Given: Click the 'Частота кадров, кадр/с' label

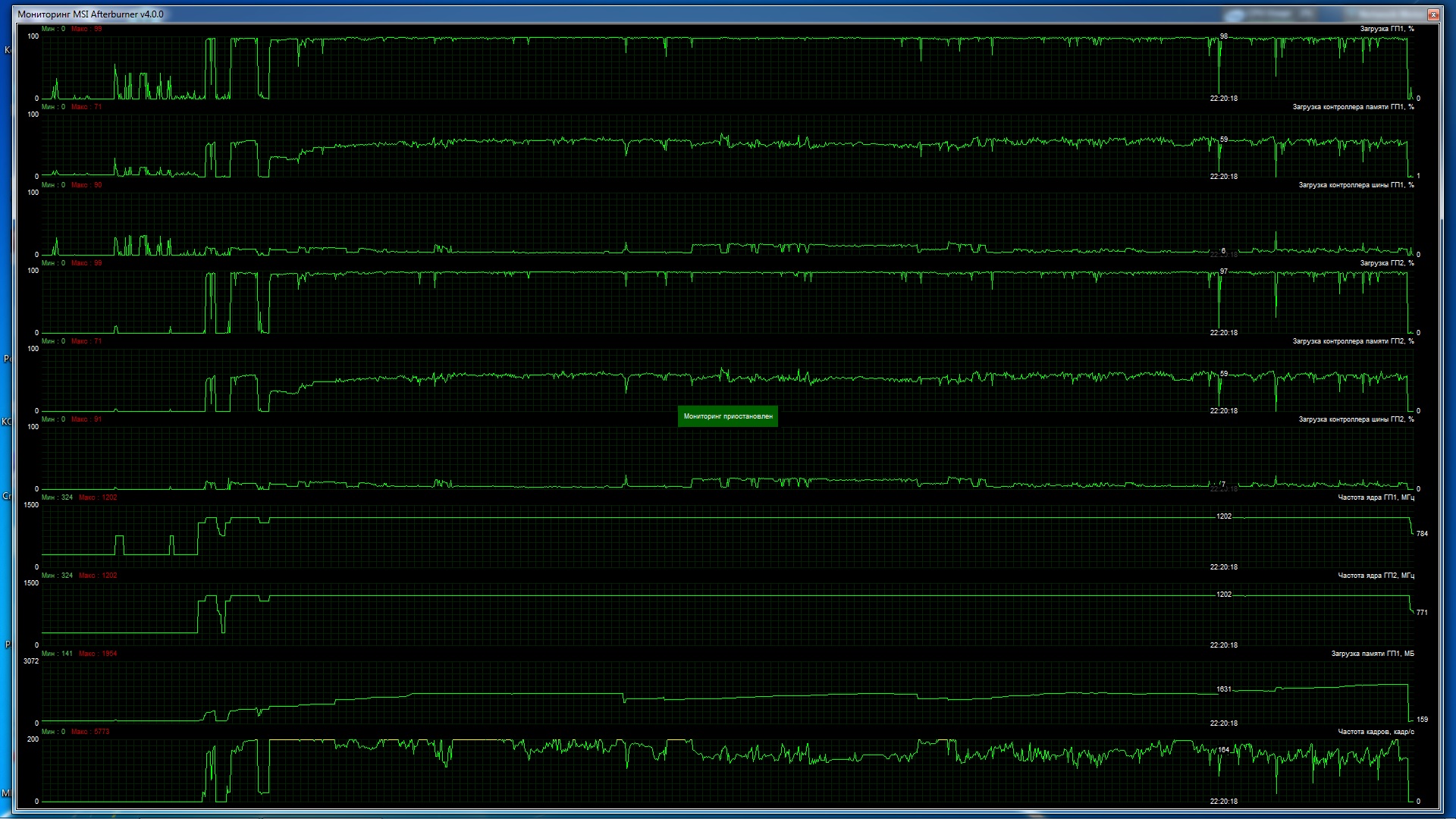Looking at the screenshot, I should [x=1376, y=732].
